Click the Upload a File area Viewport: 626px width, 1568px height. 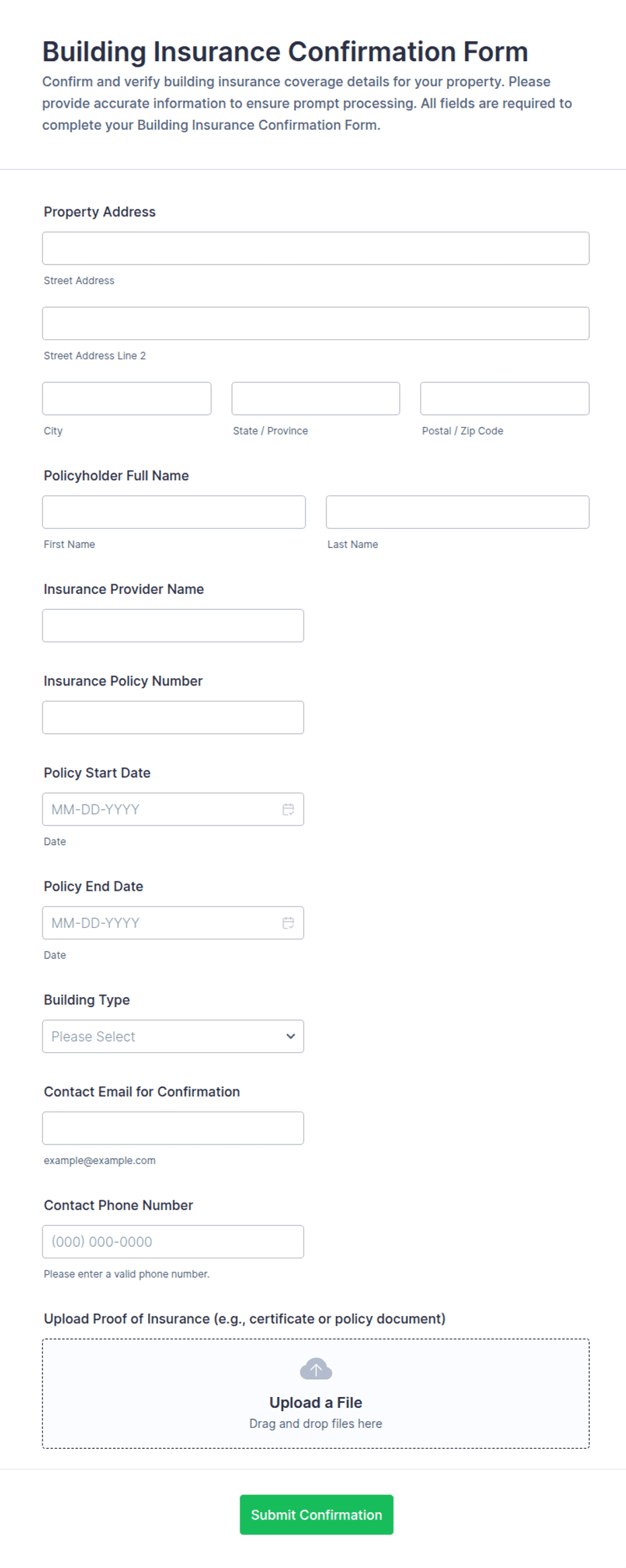tap(316, 1394)
